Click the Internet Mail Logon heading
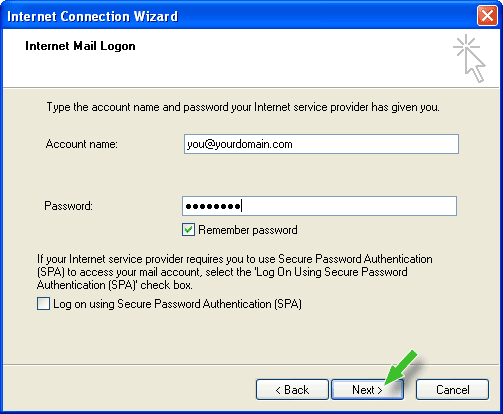The height and width of the screenshot is (414, 503). [x=80, y=46]
